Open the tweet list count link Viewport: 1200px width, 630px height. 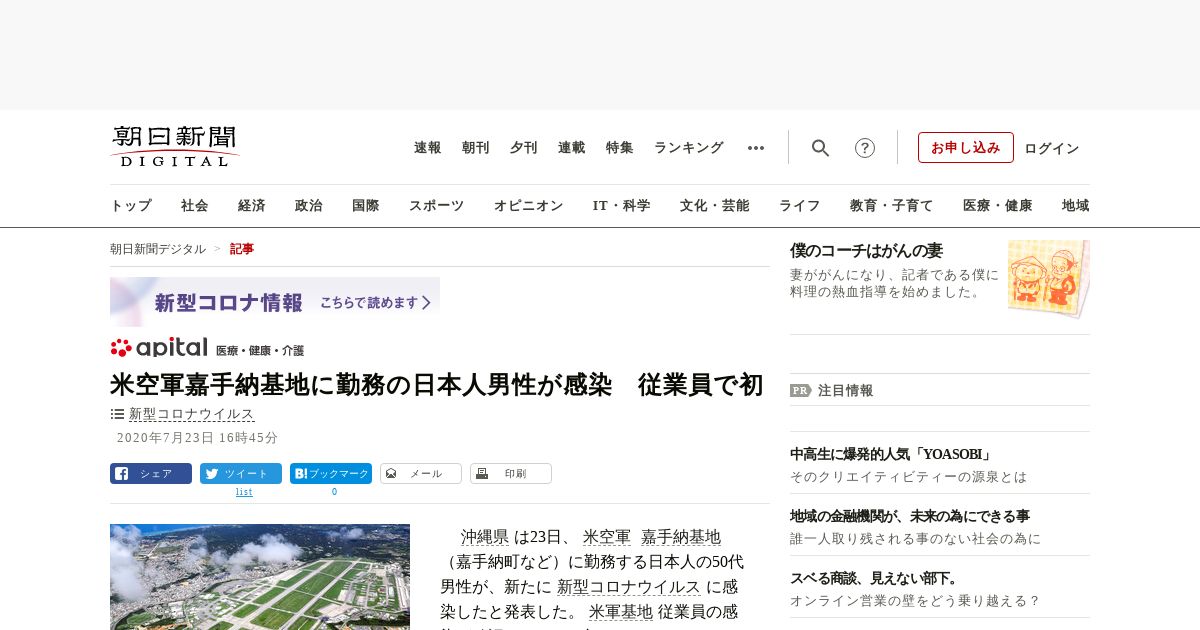point(244,492)
